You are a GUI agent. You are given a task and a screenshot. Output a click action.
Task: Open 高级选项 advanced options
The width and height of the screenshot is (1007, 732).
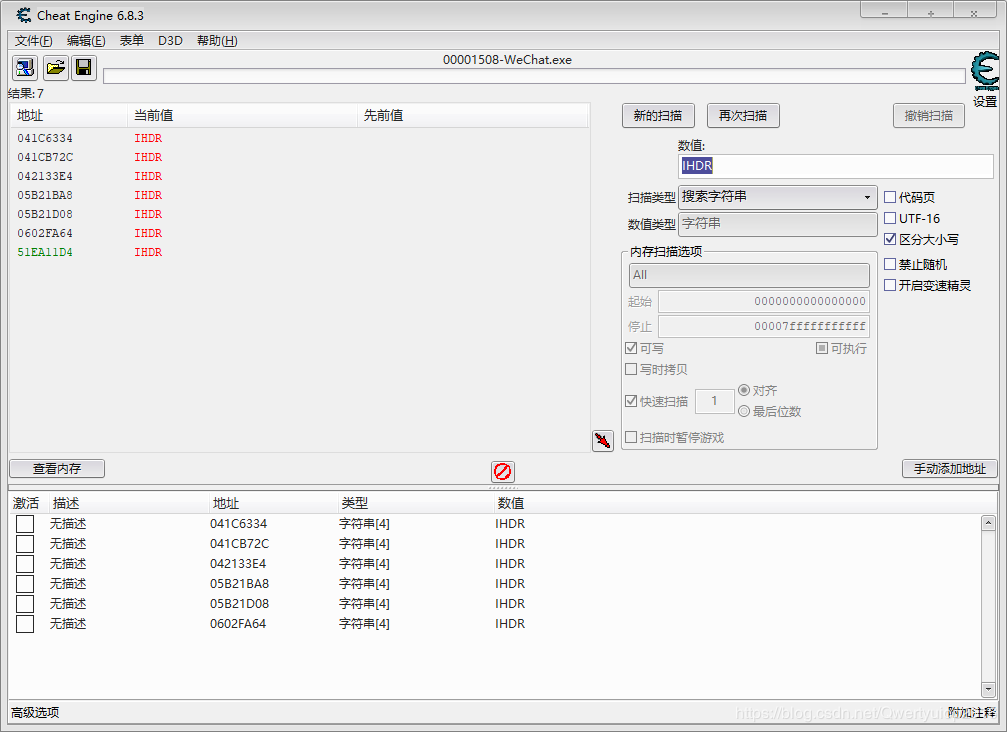pyautogui.click(x=35, y=712)
